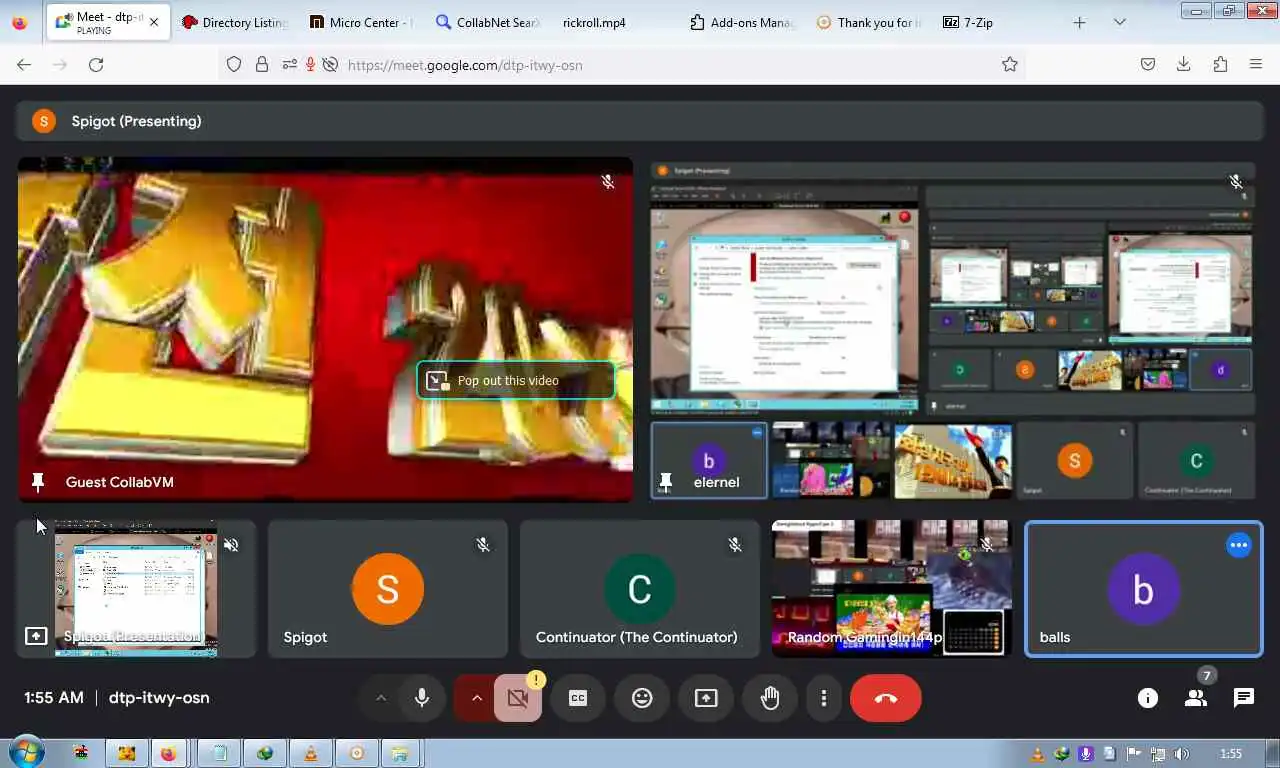1280x768 pixels.
Task: Switch to the Directory Listing tab
Action: point(235,22)
